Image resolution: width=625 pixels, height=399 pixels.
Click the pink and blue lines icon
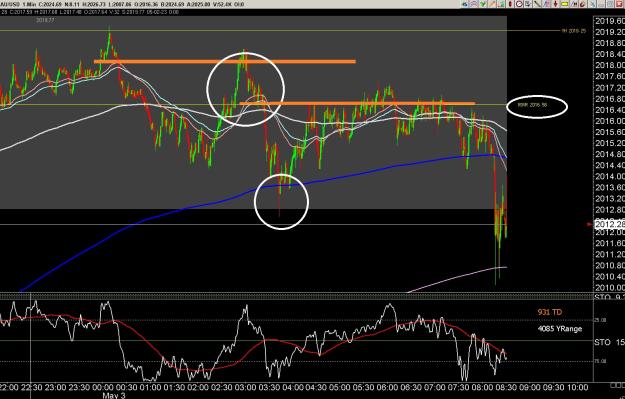(x=546, y=4)
